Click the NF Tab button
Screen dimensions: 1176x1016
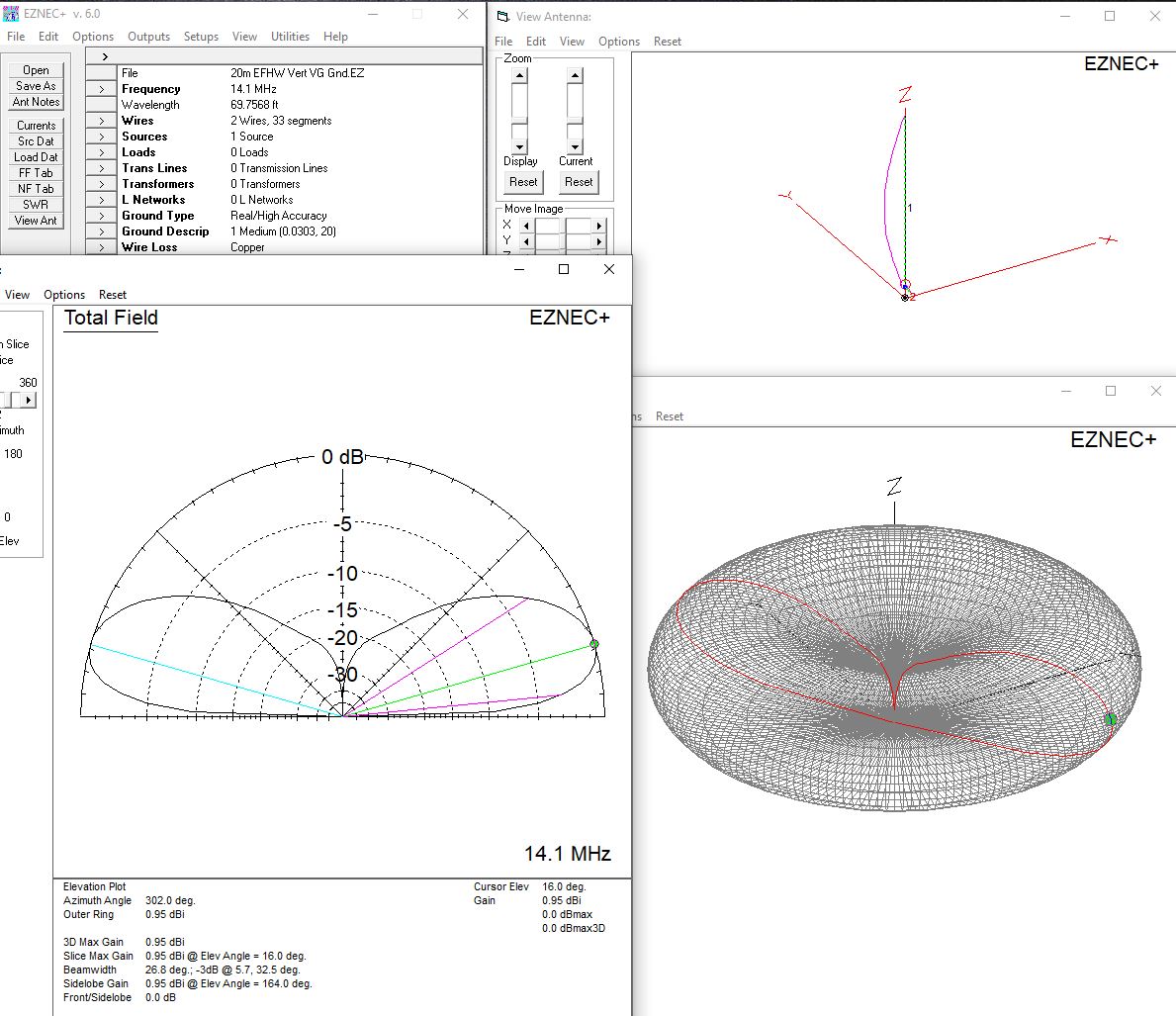coord(36,189)
